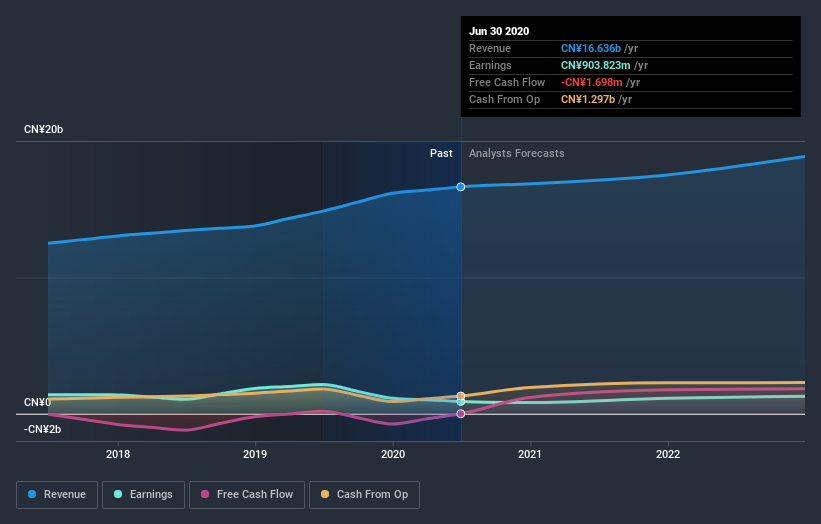Click the 'Analysts Forecasts' label
Viewport: 821px width, 524px height.
(517, 153)
